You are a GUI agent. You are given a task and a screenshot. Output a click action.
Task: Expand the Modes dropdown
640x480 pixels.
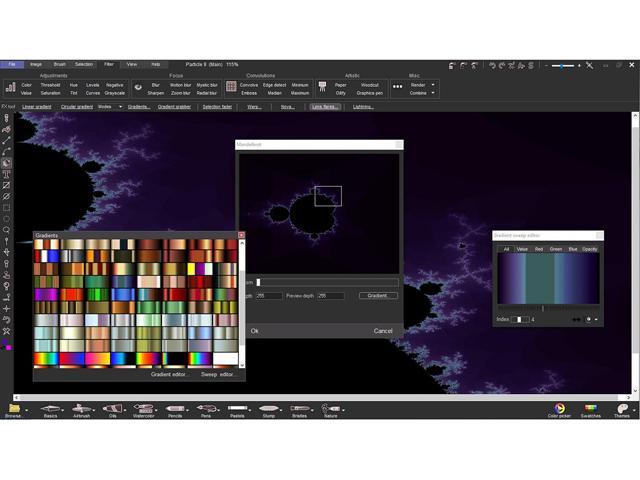click(x=108, y=106)
